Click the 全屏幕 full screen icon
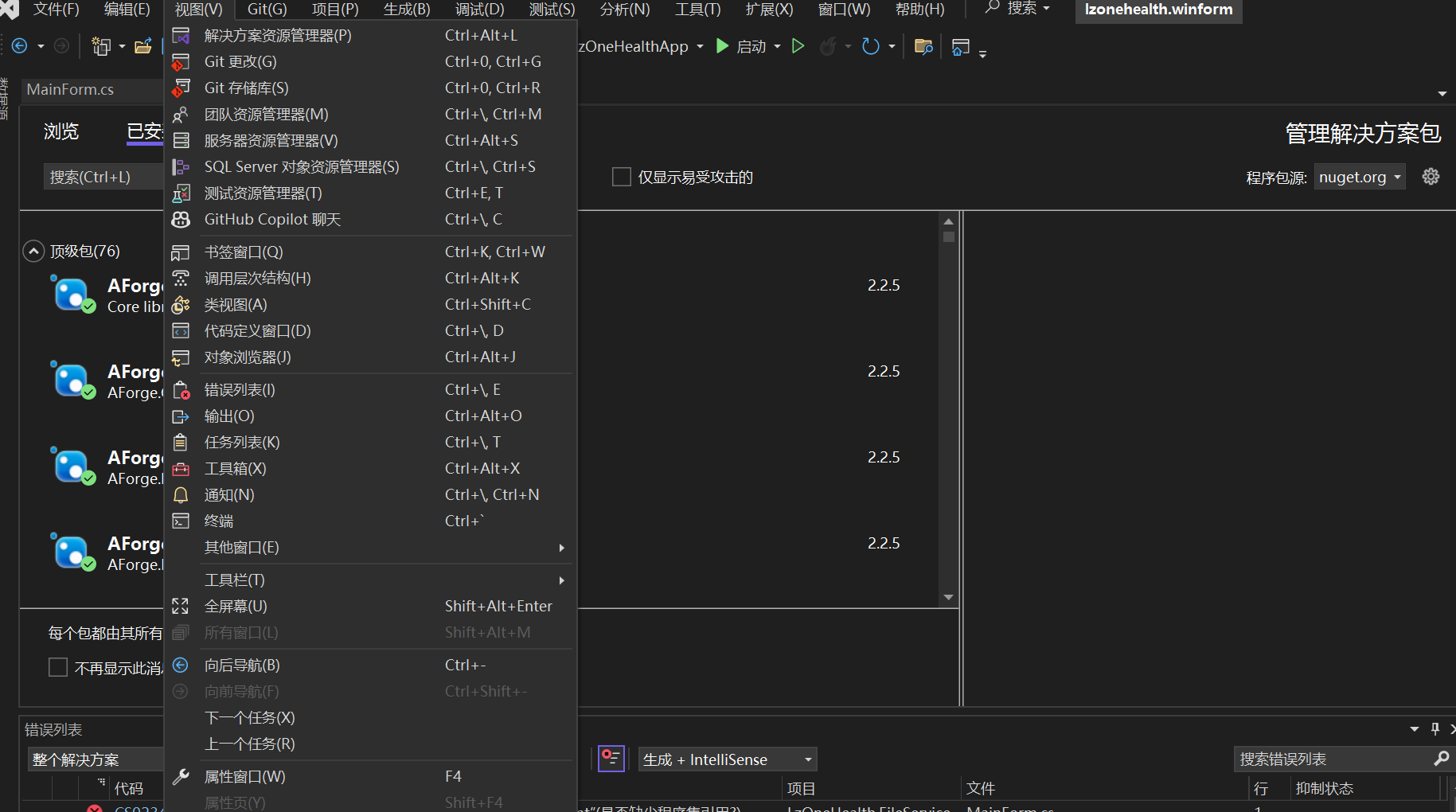 point(181,606)
